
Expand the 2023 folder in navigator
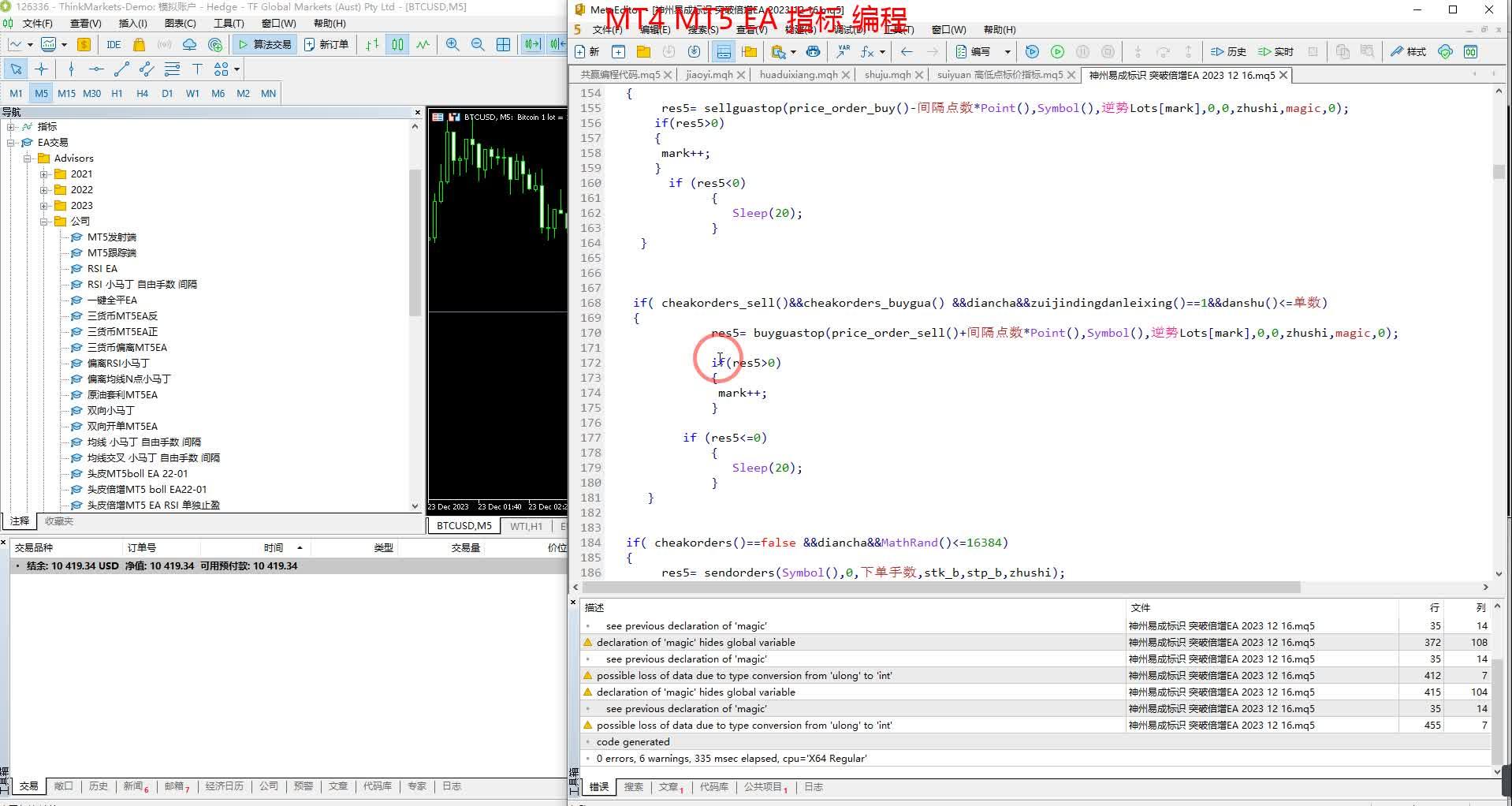45,205
